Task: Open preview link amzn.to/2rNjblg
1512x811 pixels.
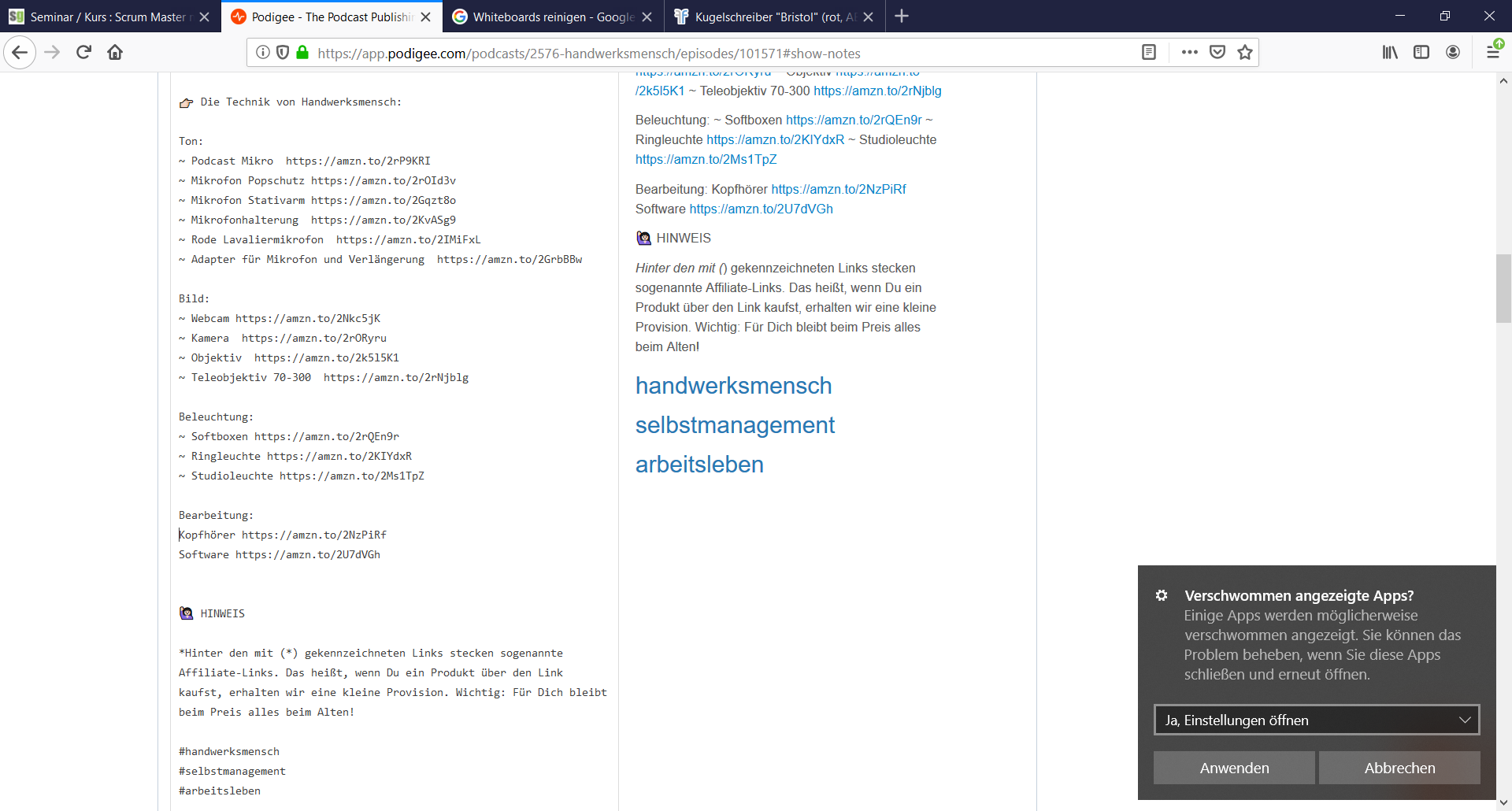Action: [877, 91]
